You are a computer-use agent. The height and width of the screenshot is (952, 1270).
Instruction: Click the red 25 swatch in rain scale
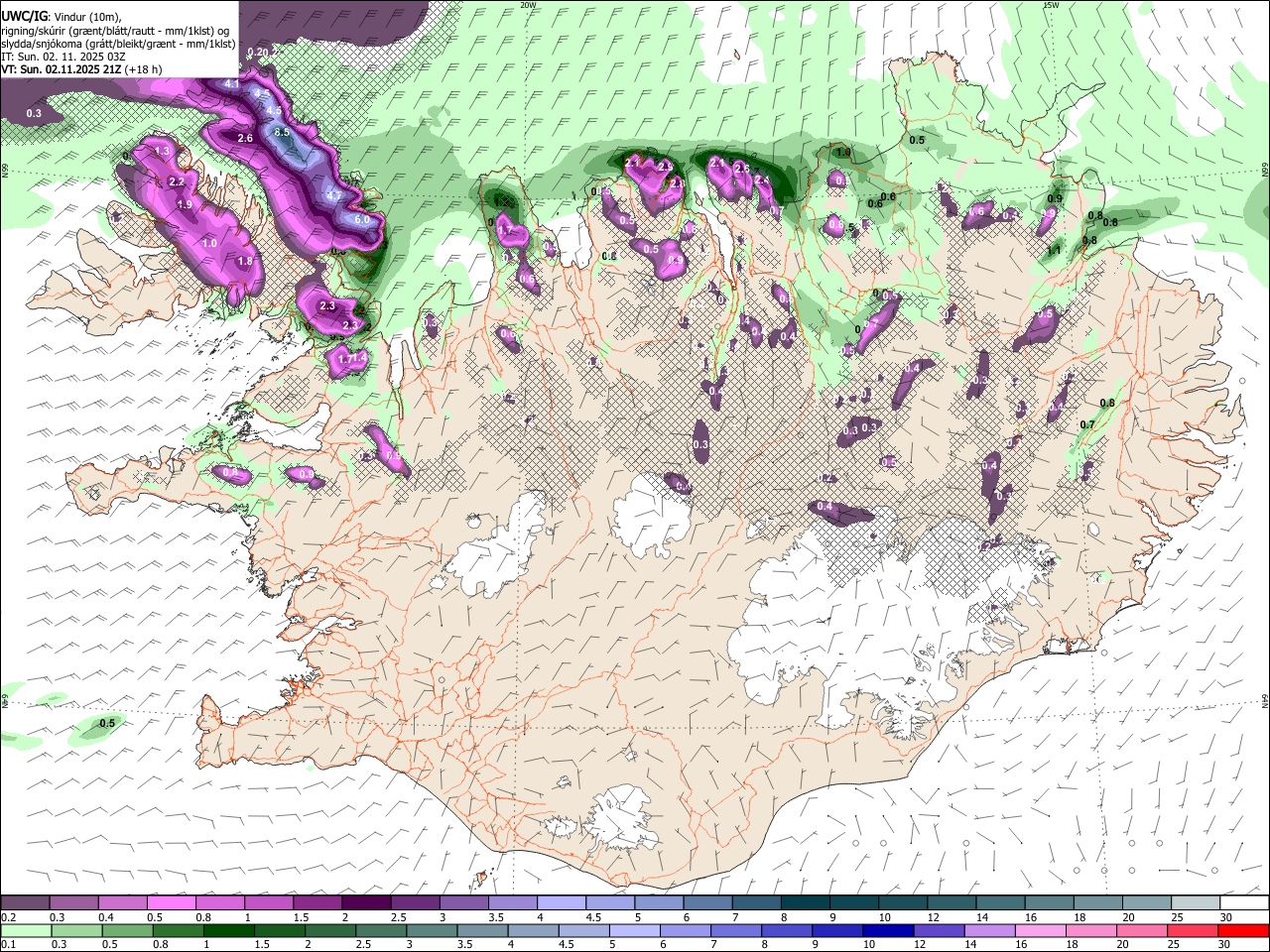(x=1192, y=930)
